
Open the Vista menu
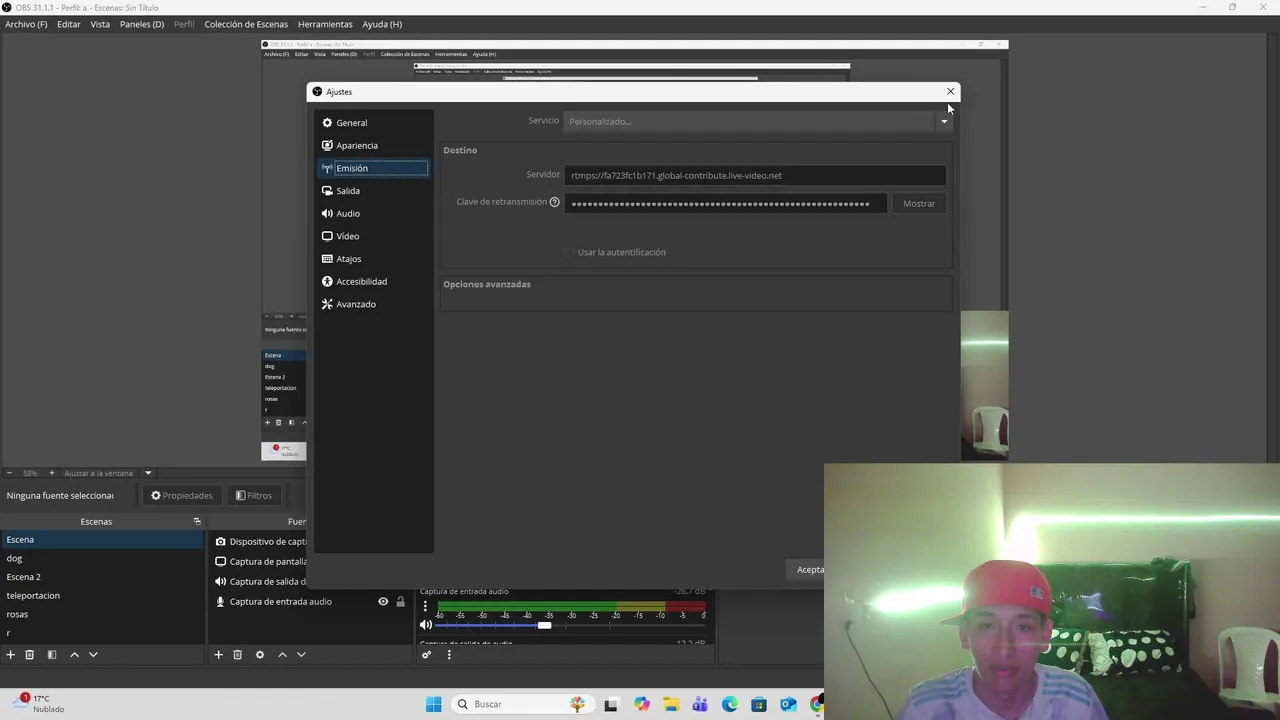click(x=100, y=24)
